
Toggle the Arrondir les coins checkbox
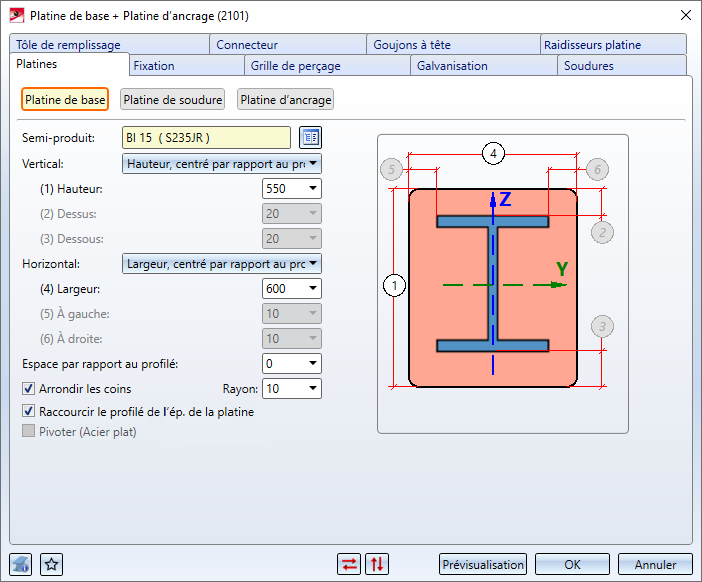point(28,388)
